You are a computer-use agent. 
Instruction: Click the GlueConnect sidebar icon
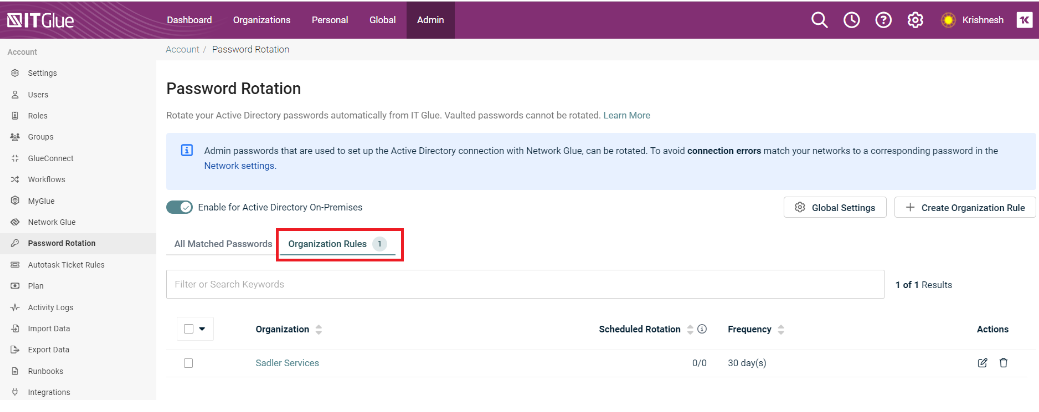point(15,158)
